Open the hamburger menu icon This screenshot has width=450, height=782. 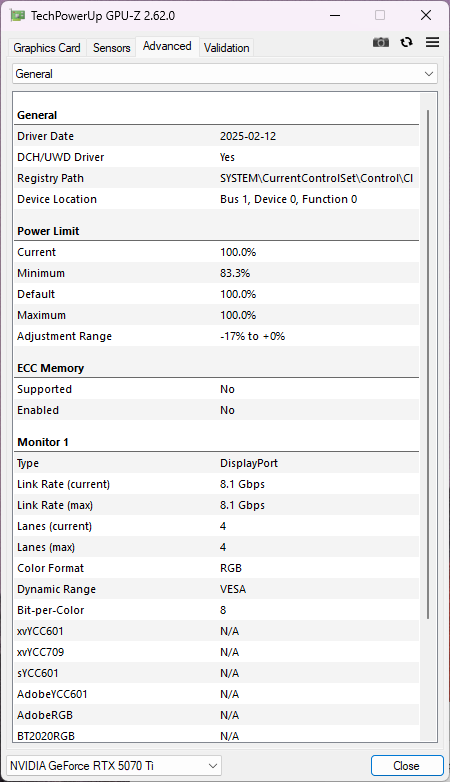point(433,42)
